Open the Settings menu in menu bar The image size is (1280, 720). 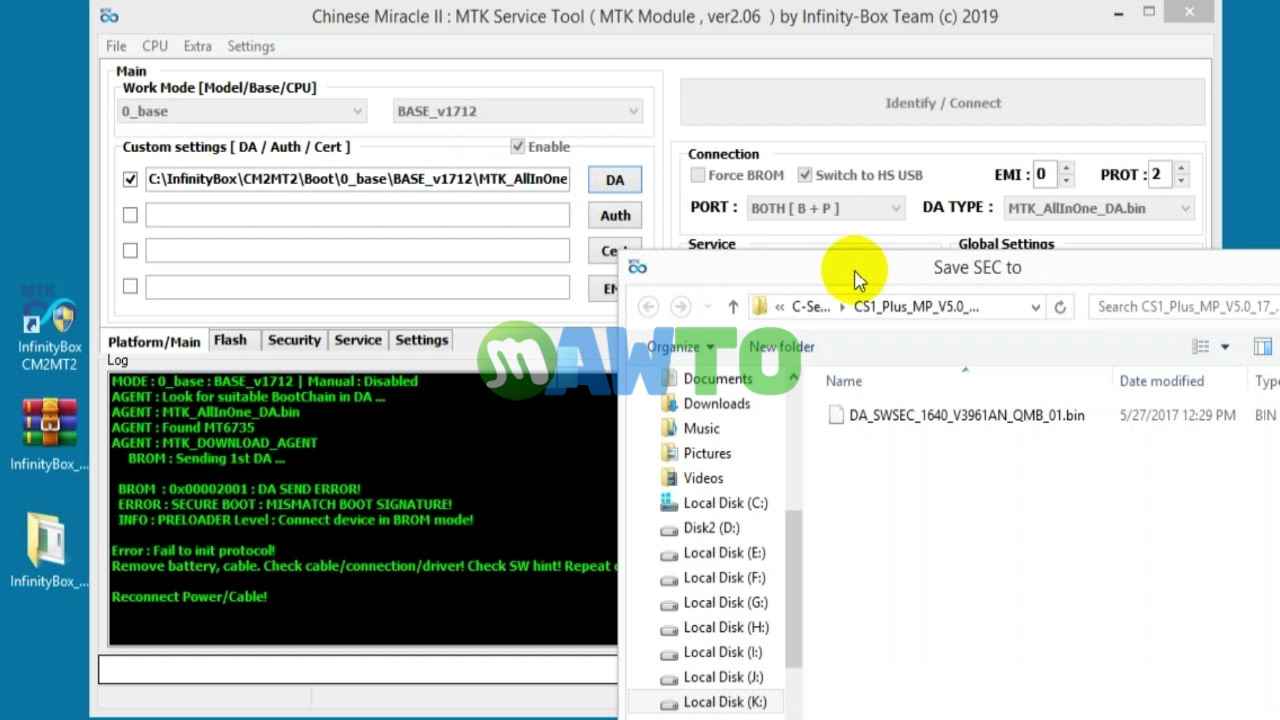pyautogui.click(x=251, y=46)
